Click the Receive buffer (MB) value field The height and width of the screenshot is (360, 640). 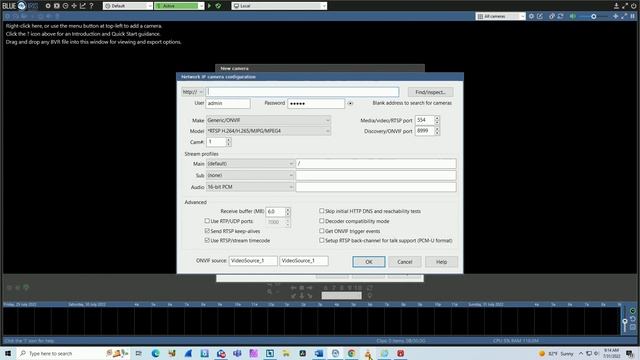click(x=276, y=211)
